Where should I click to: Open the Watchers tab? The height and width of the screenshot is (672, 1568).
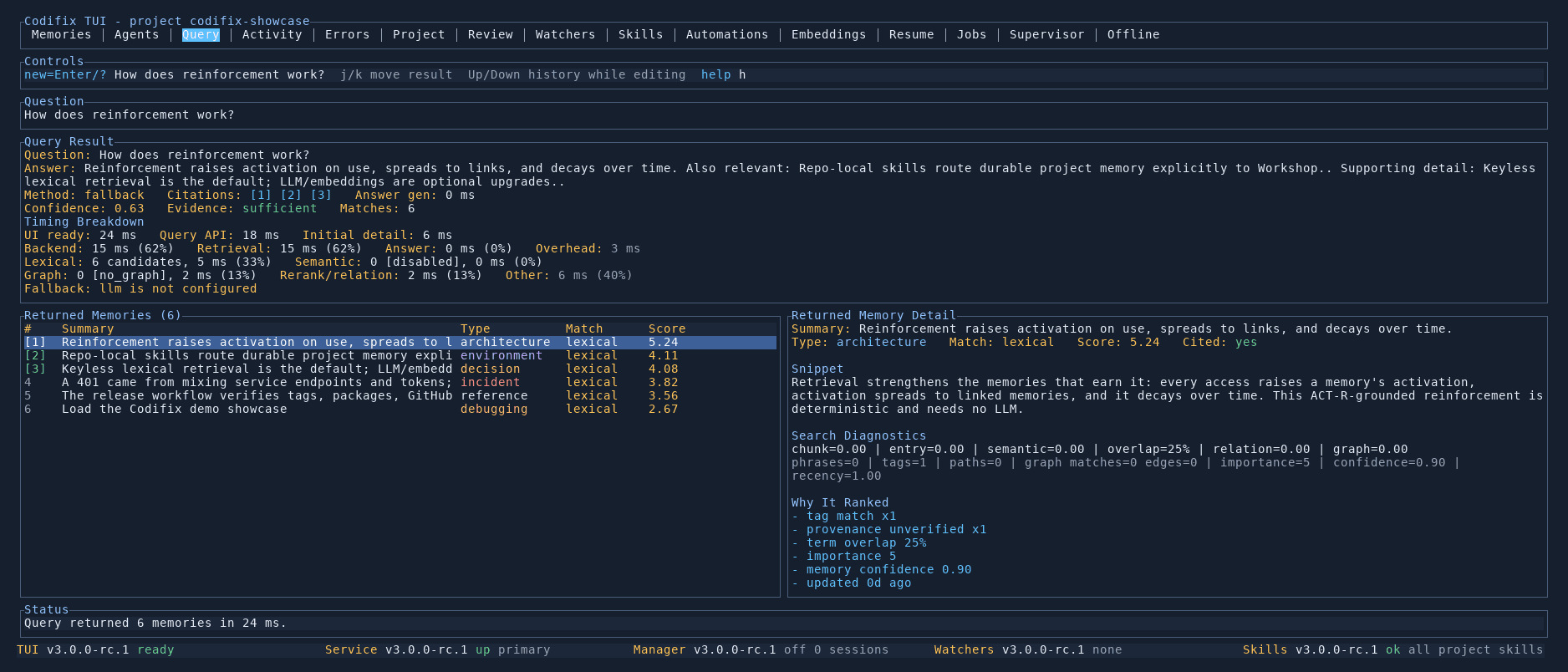click(565, 34)
